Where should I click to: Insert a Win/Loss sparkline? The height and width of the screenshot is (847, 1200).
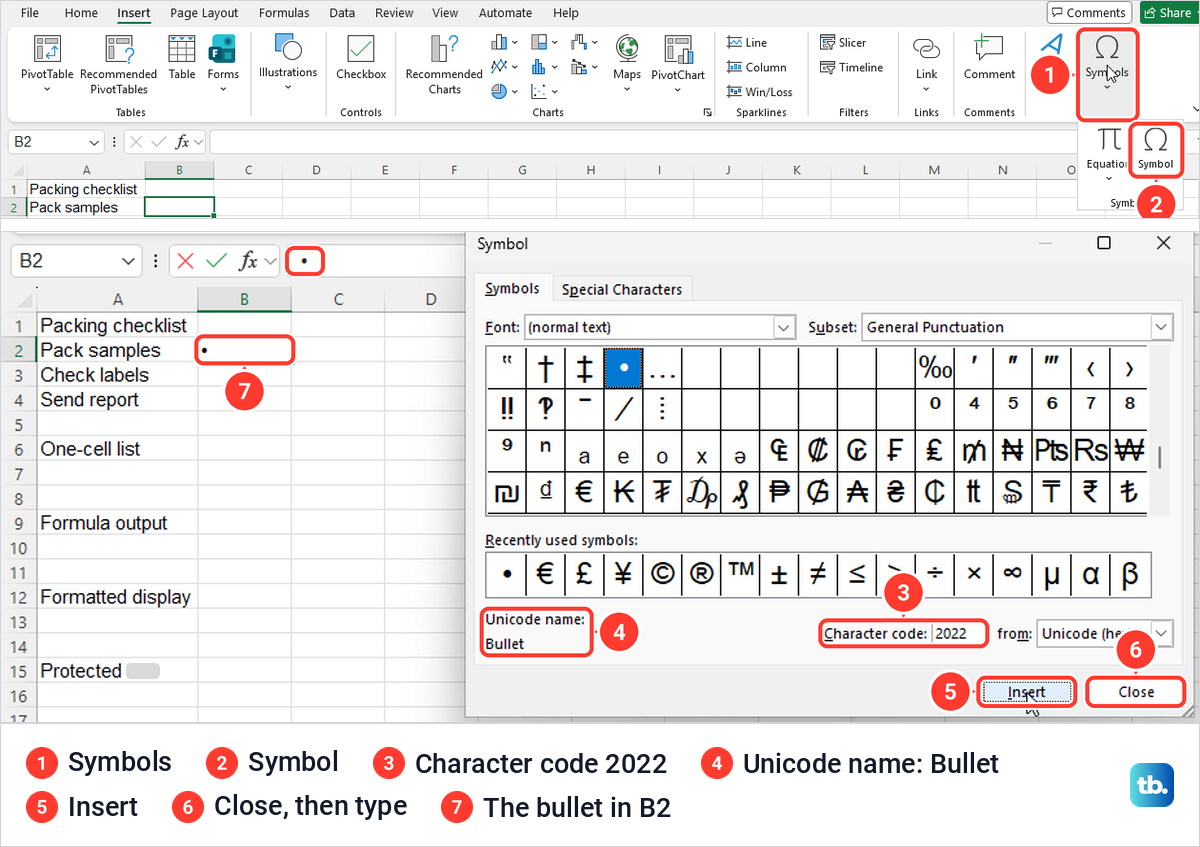coord(759,92)
